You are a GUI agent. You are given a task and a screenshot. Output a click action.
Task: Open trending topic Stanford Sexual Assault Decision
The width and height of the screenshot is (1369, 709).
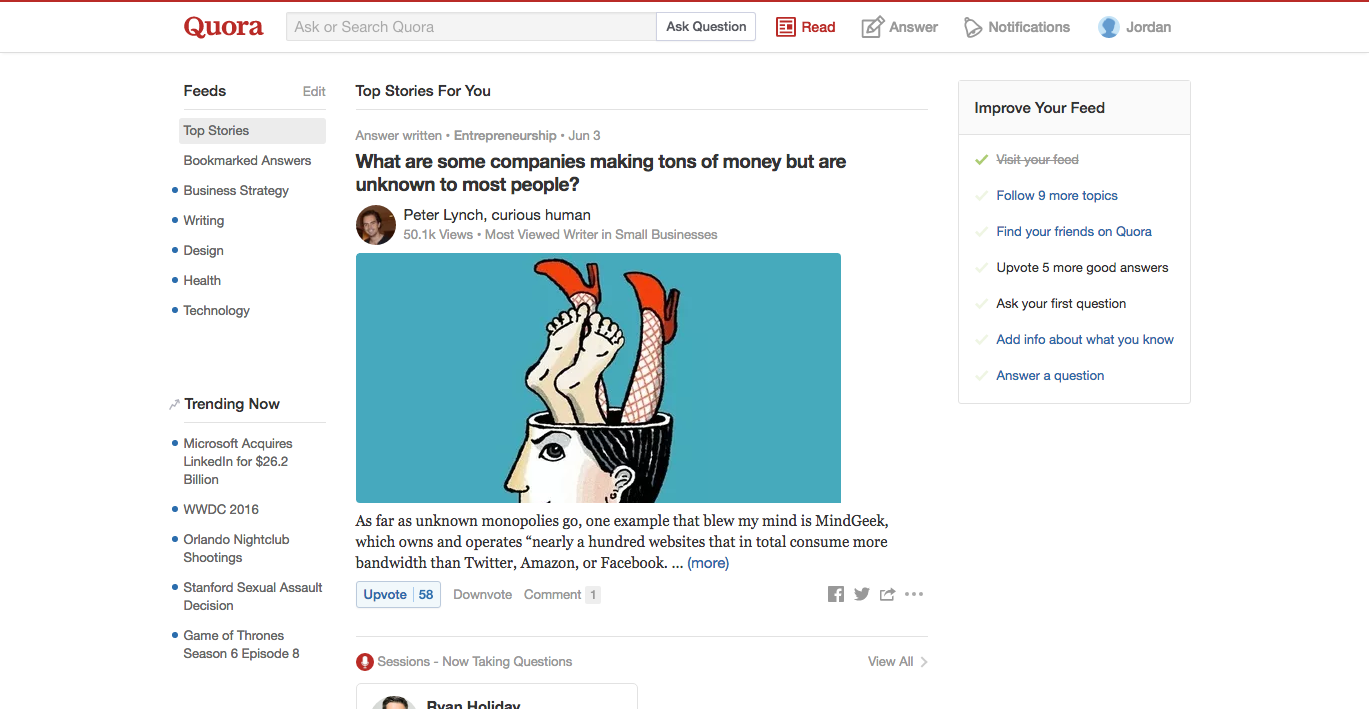(252, 597)
